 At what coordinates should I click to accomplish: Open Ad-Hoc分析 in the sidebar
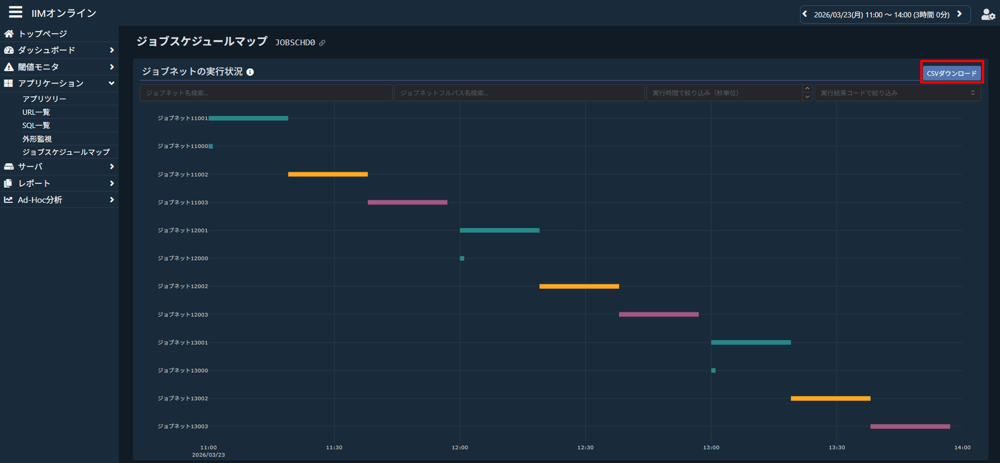[x=40, y=200]
